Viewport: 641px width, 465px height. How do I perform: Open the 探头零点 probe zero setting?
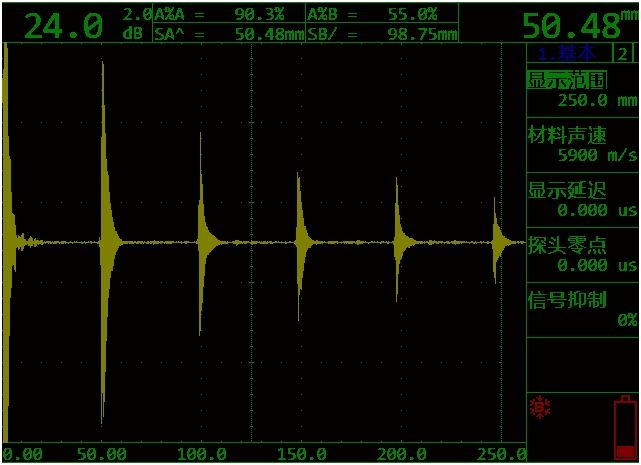582,254
